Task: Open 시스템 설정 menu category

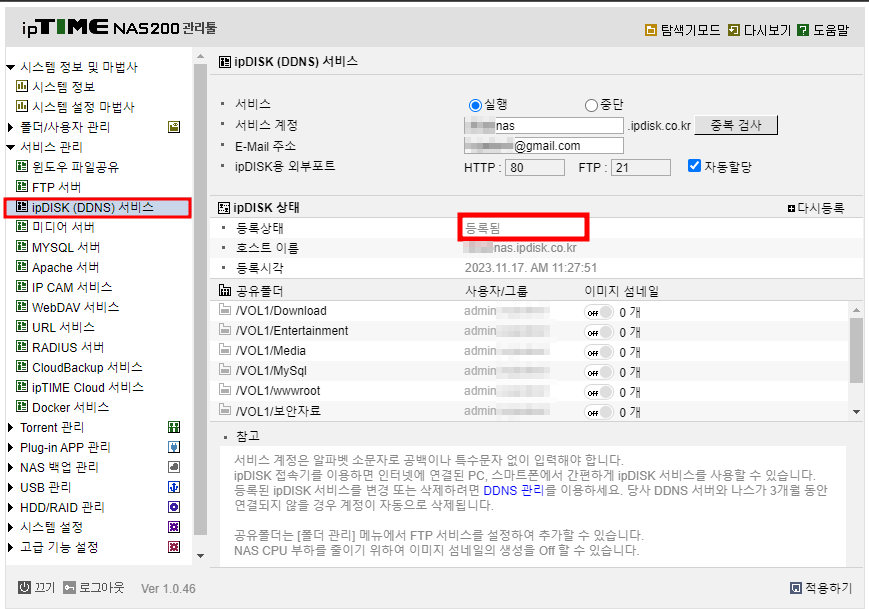Action: coord(52,527)
